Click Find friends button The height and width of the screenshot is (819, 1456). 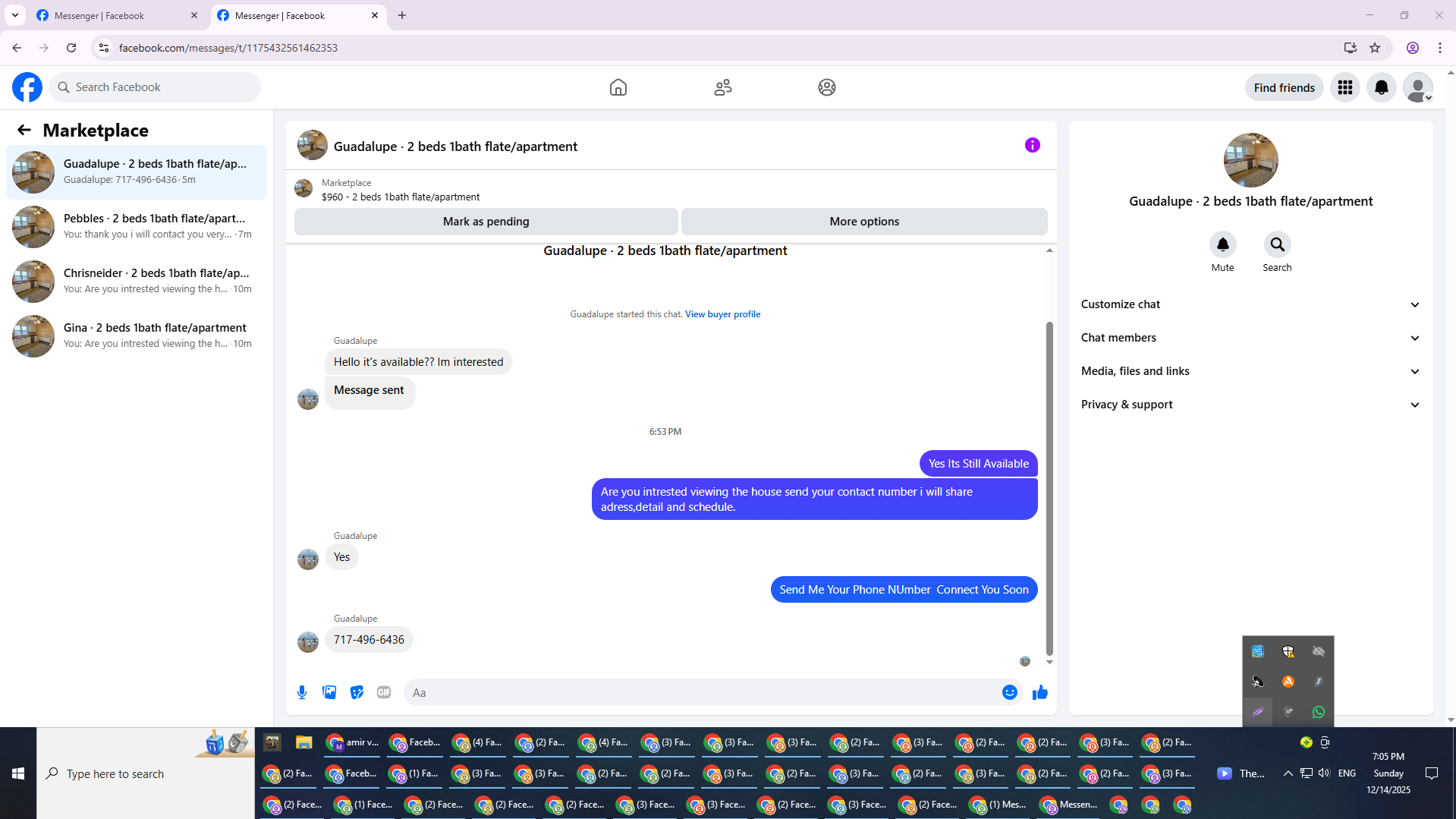(x=1284, y=87)
